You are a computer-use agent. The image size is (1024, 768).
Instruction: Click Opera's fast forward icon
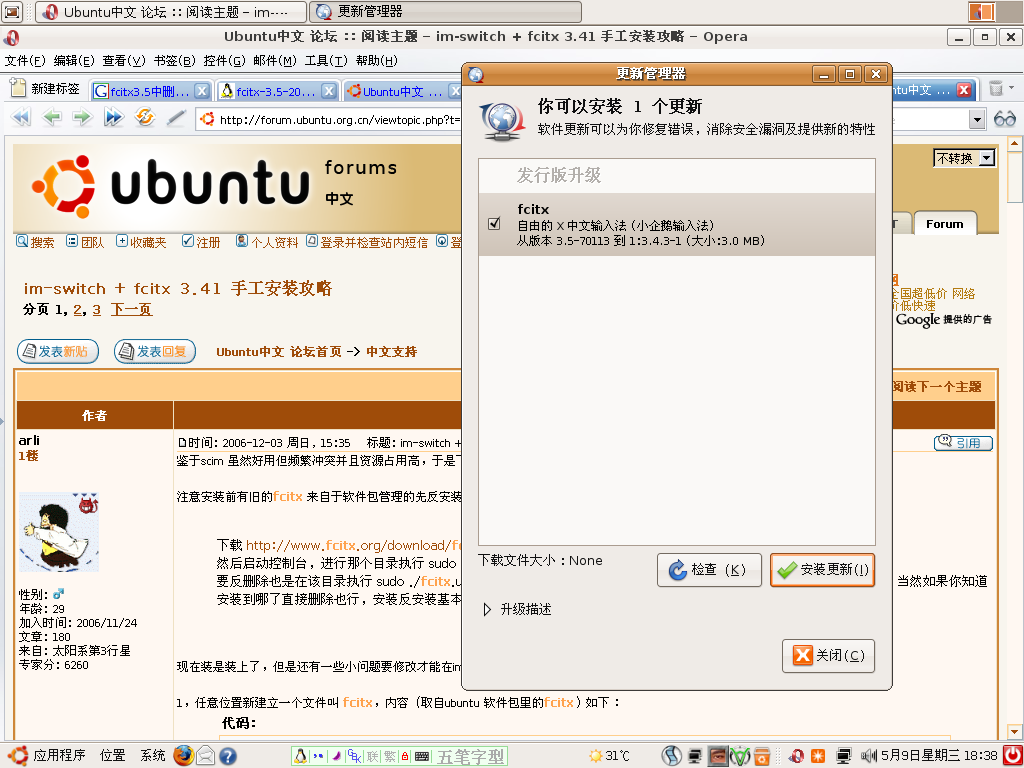pyautogui.click(x=114, y=118)
